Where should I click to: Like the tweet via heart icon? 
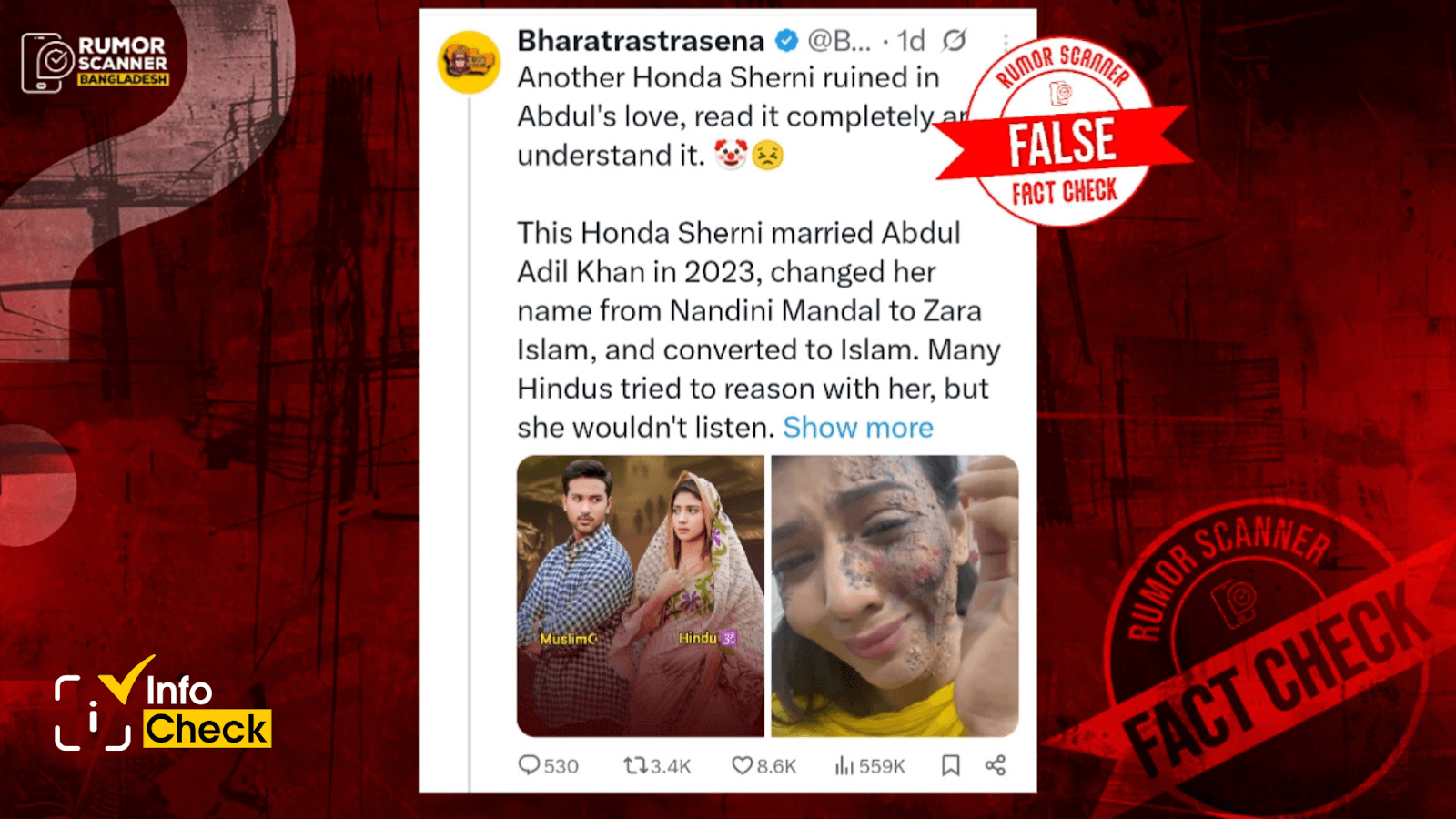coord(743,766)
